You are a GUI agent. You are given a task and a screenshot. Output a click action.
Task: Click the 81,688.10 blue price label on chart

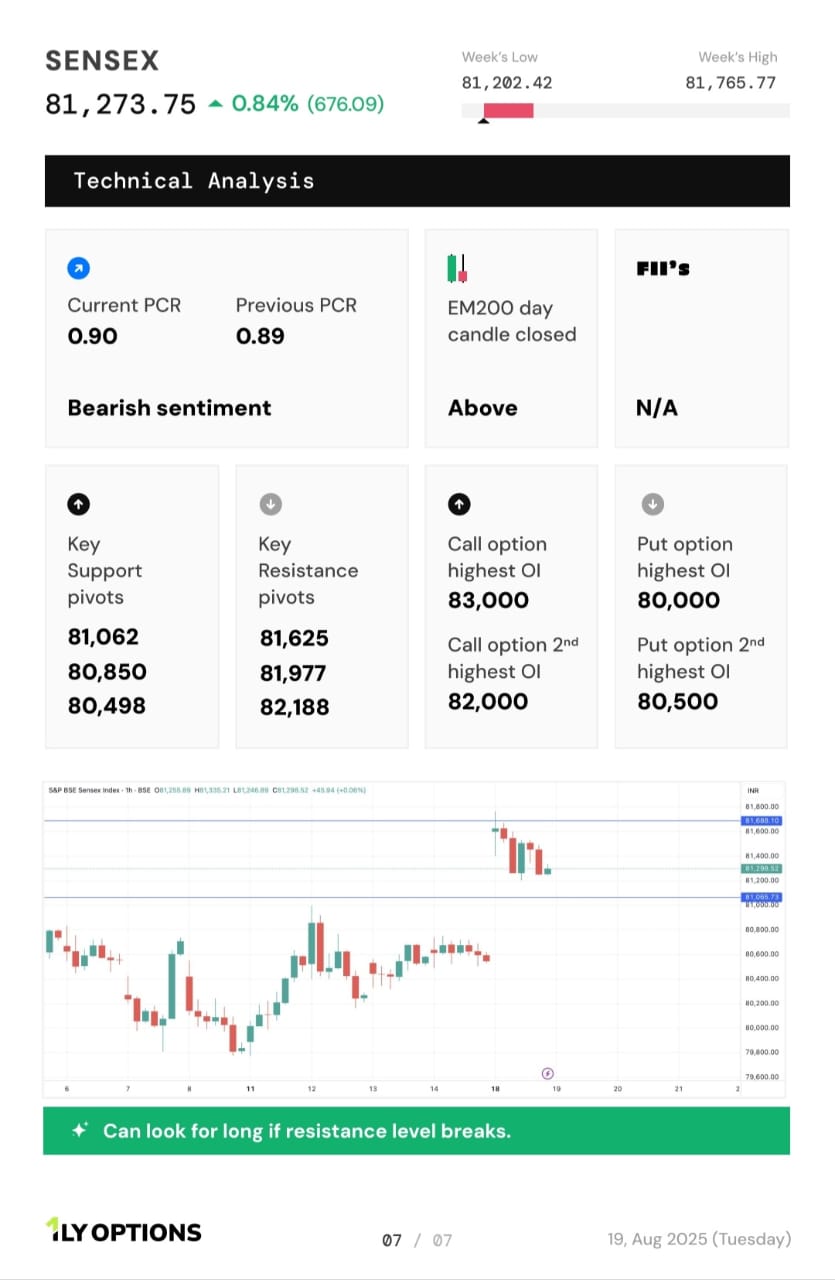tap(762, 820)
